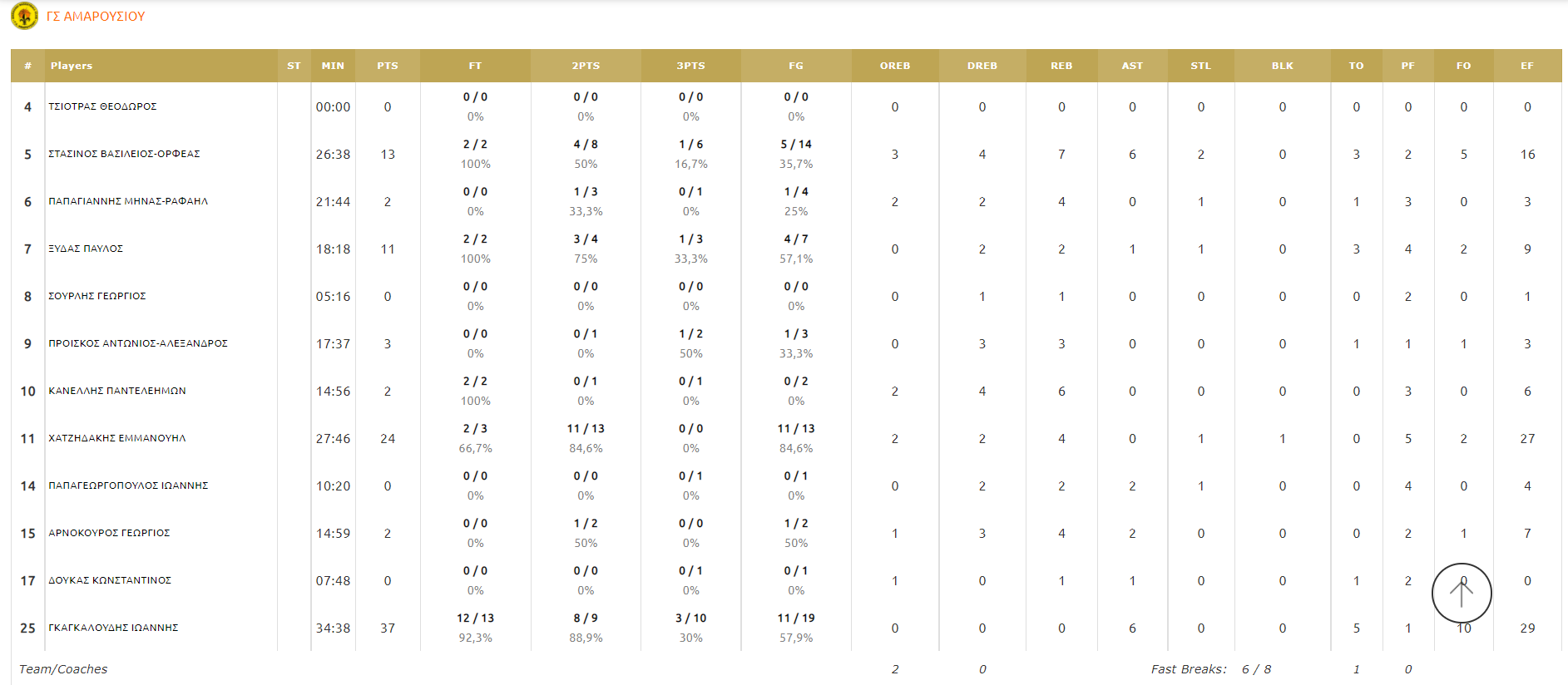Open player ΓΚΑΓΚΑΛΟΥΔΗΣ ΙΩΑΝΝΗΣ profile

(x=113, y=628)
